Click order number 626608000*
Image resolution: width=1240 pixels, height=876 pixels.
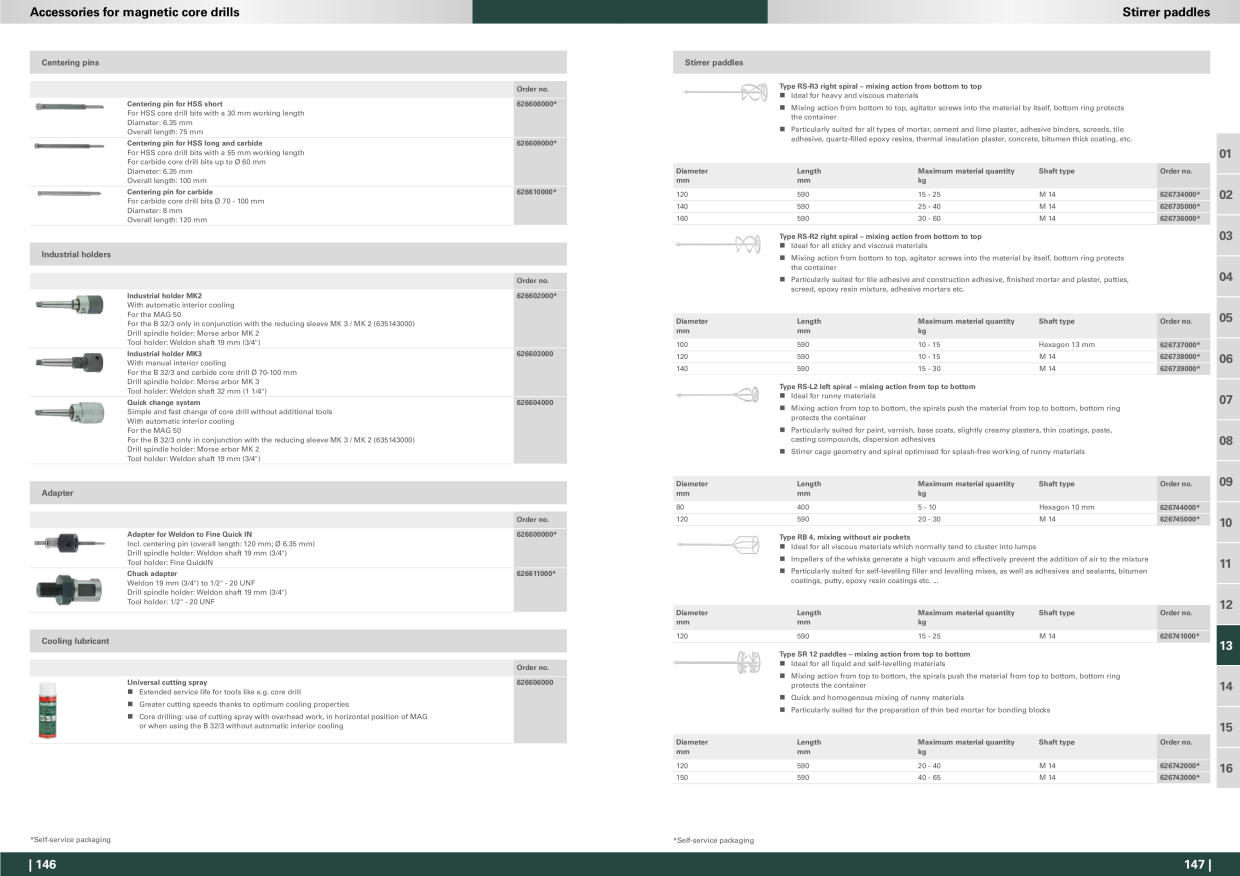pos(536,104)
